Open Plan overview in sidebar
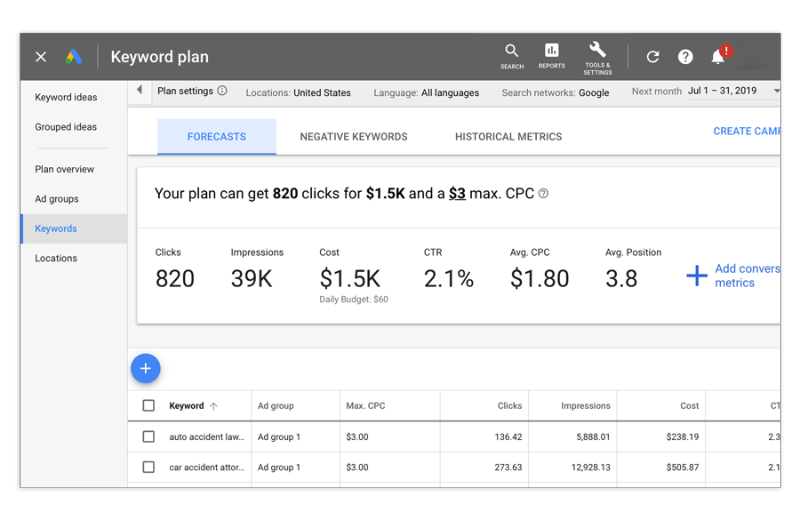This screenshot has width=800, height=520. coord(64,169)
